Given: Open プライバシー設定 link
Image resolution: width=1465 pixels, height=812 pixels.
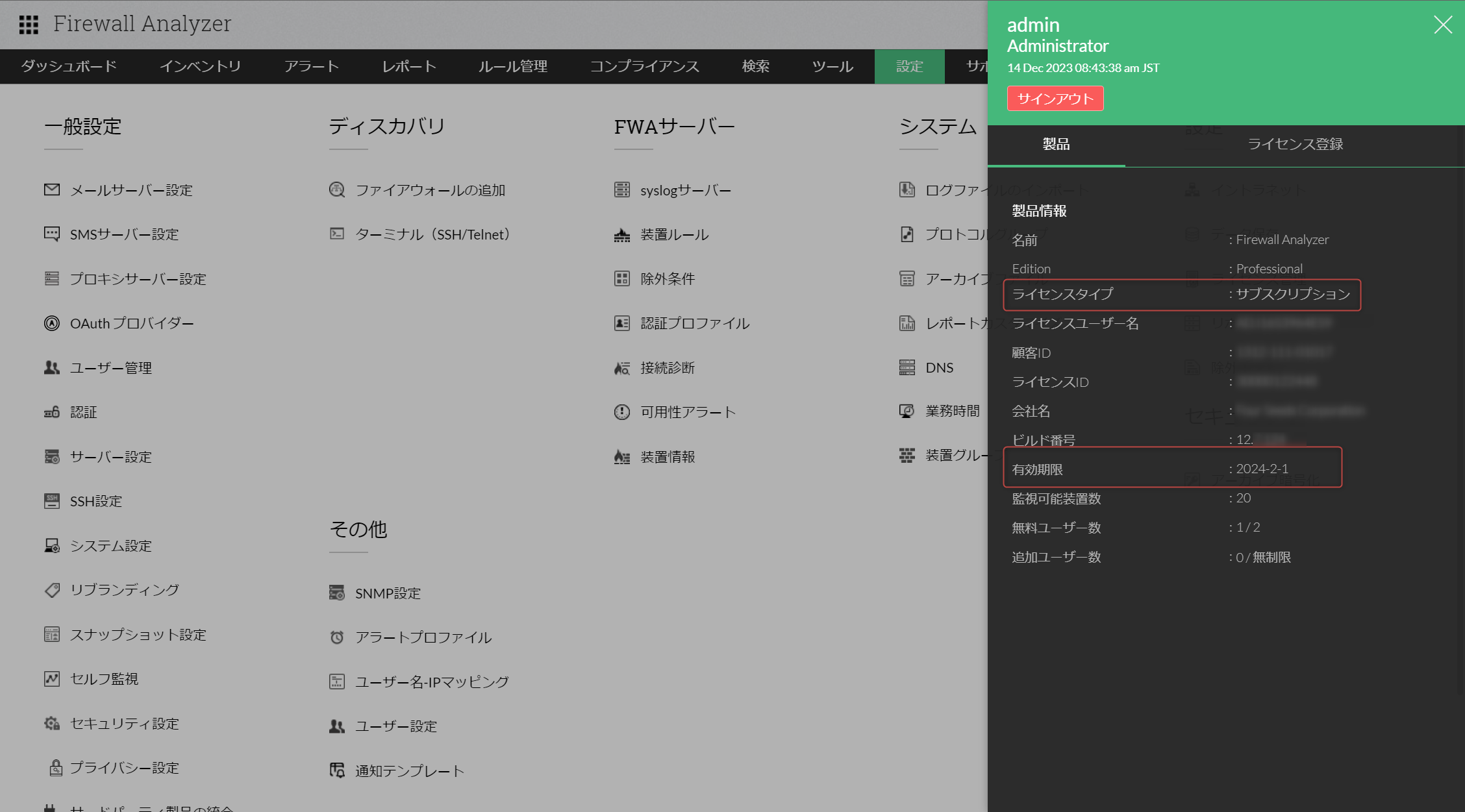Looking at the screenshot, I should coord(125,768).
